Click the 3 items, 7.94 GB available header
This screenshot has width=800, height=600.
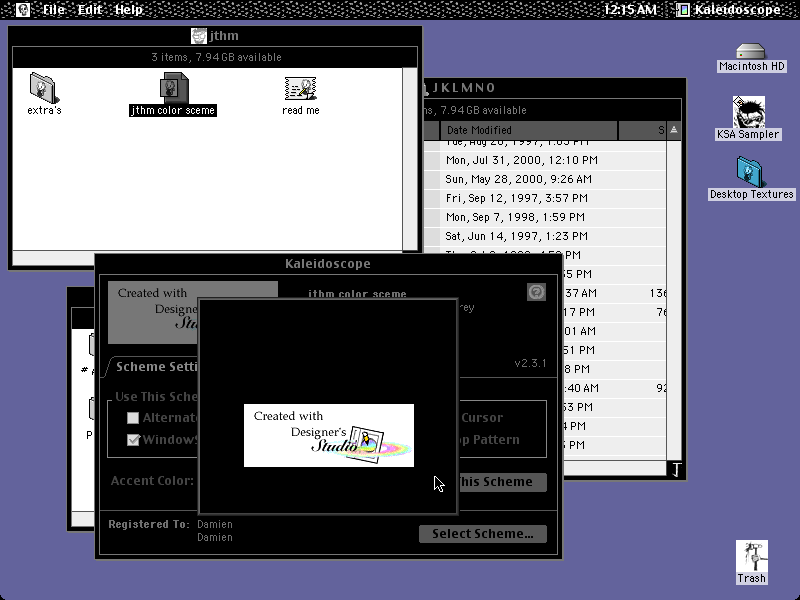tap(216, 57)
